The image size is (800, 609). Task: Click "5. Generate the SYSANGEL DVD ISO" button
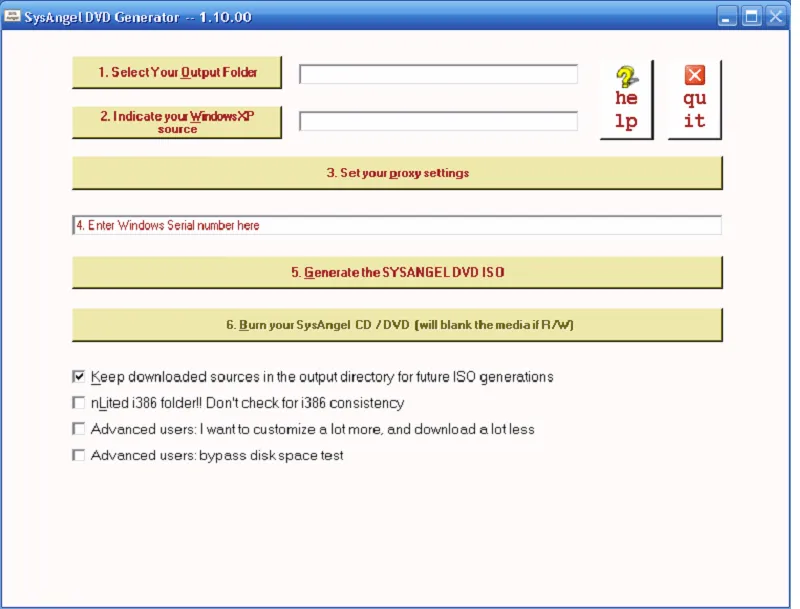(396, 272)
